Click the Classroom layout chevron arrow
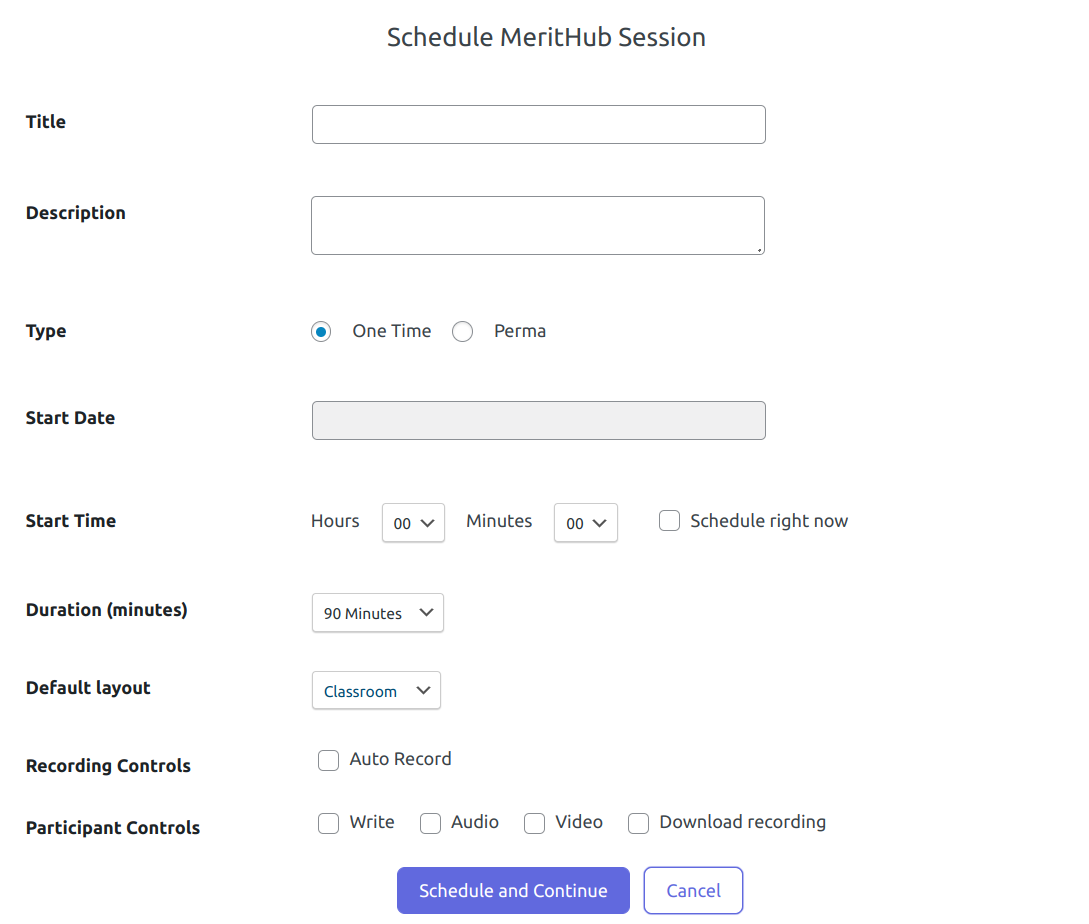 pyautogui.click(x=423, y=691)
